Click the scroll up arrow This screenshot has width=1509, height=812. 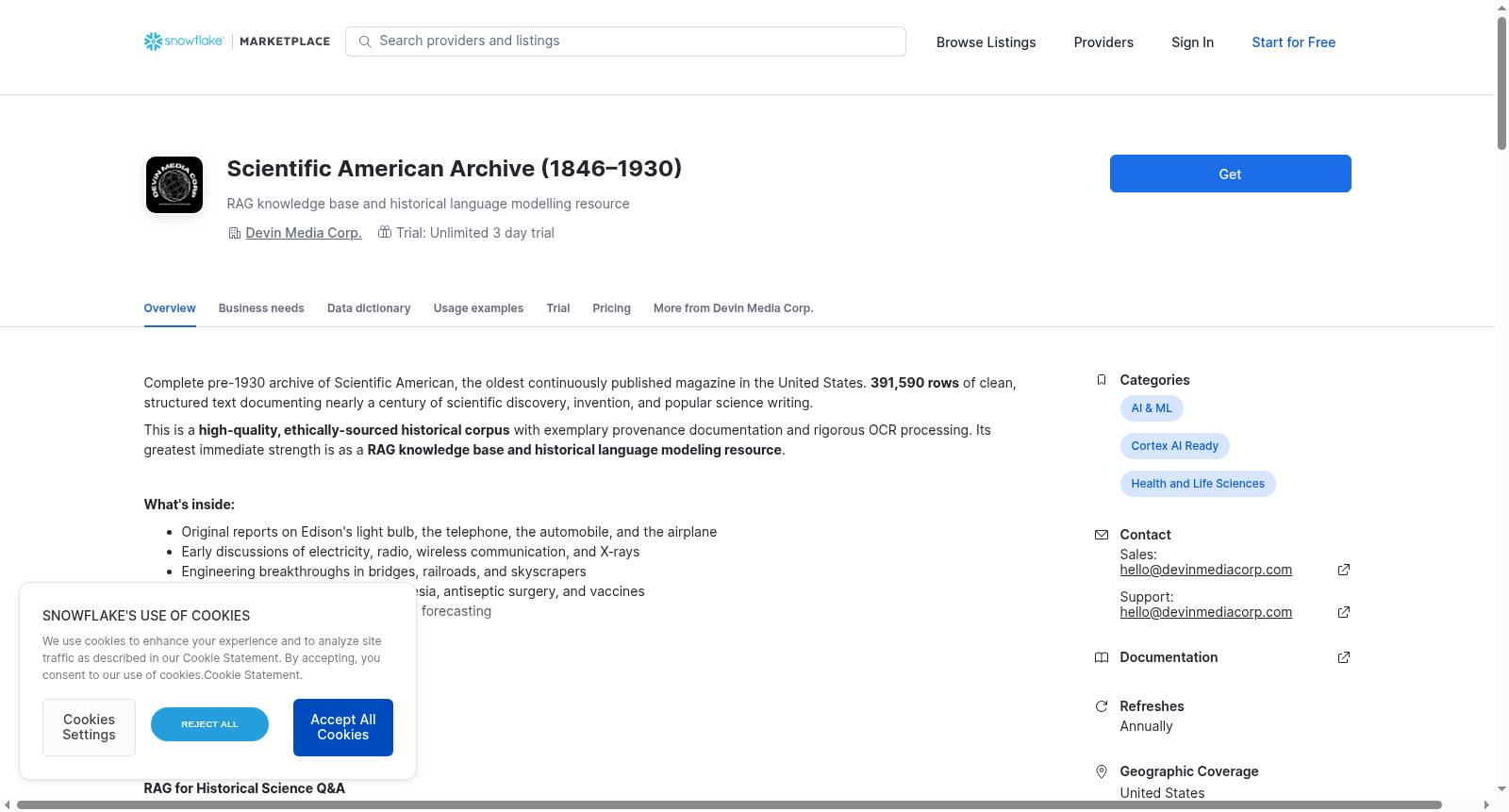click(x=1501, y=8)
